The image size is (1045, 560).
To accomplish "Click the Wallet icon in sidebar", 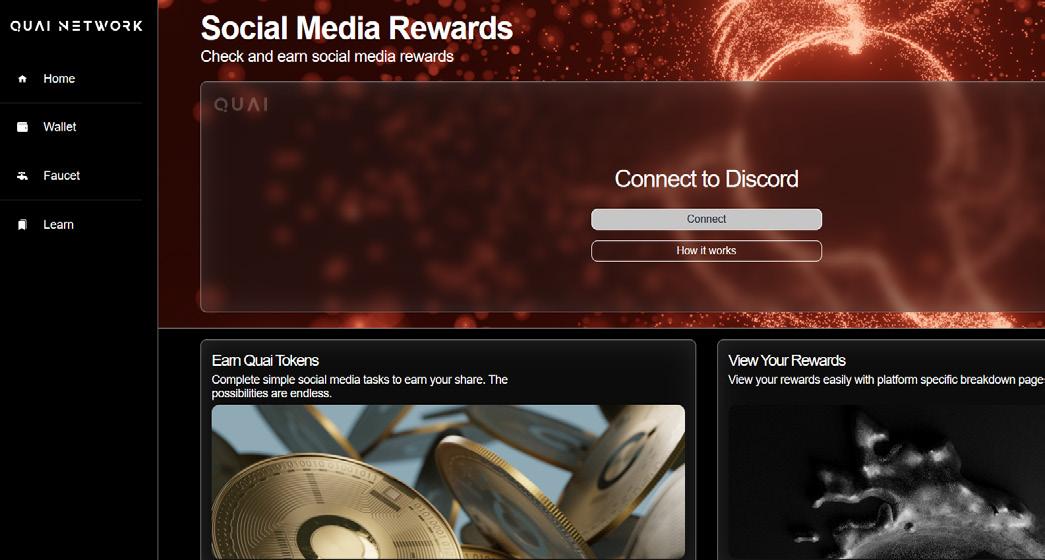I will pyautogui.click(x=23, y=127).
